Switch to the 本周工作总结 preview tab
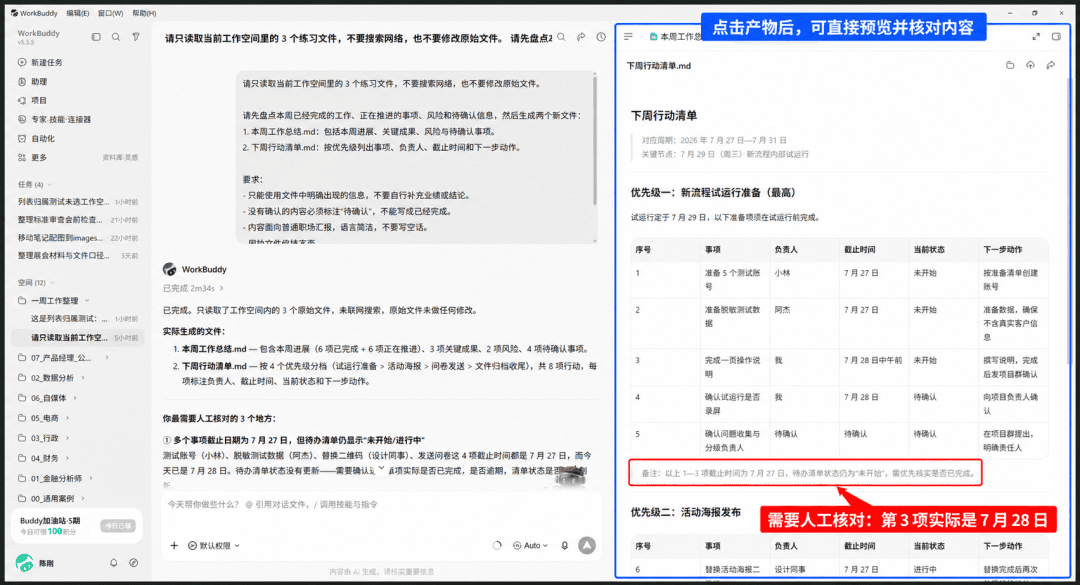Image resolution: width=1080 pixels, height=585 pixels. coord(675,37)
